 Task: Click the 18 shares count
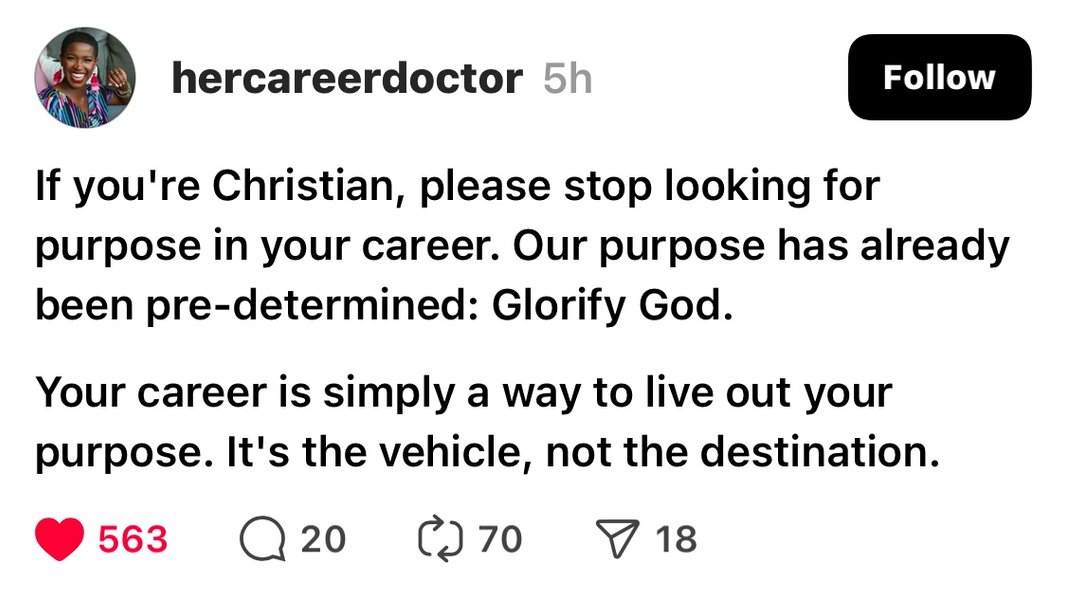click(x=676, y=539)
